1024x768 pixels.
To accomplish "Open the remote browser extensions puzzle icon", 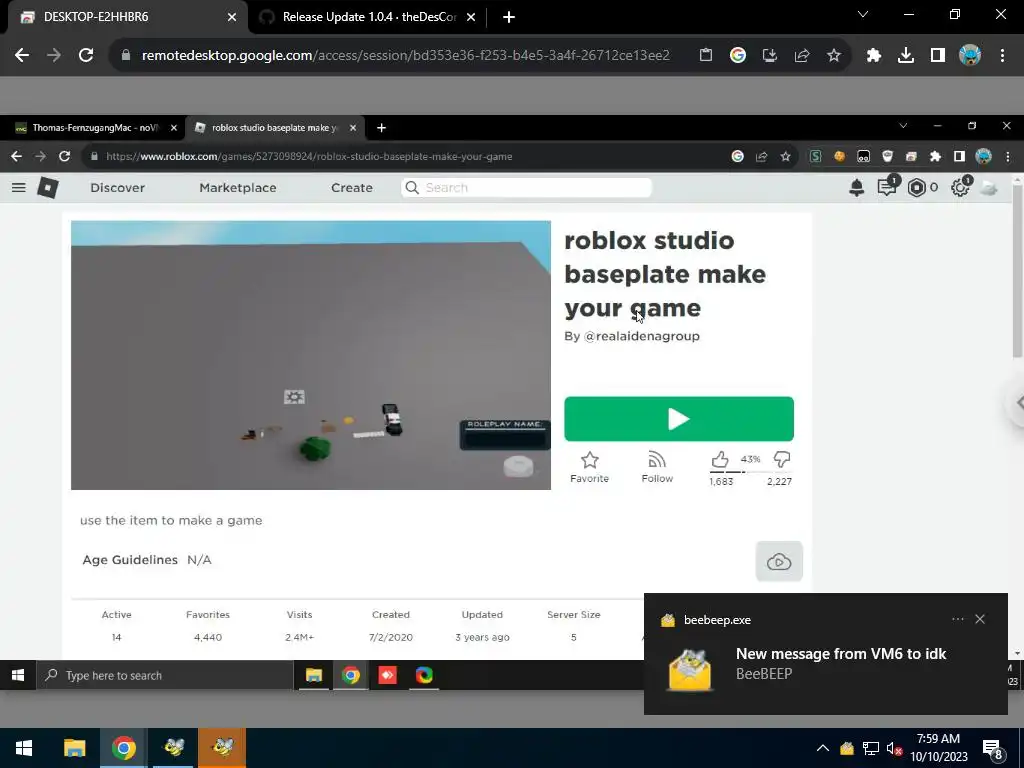I will [x=935, y=156].
